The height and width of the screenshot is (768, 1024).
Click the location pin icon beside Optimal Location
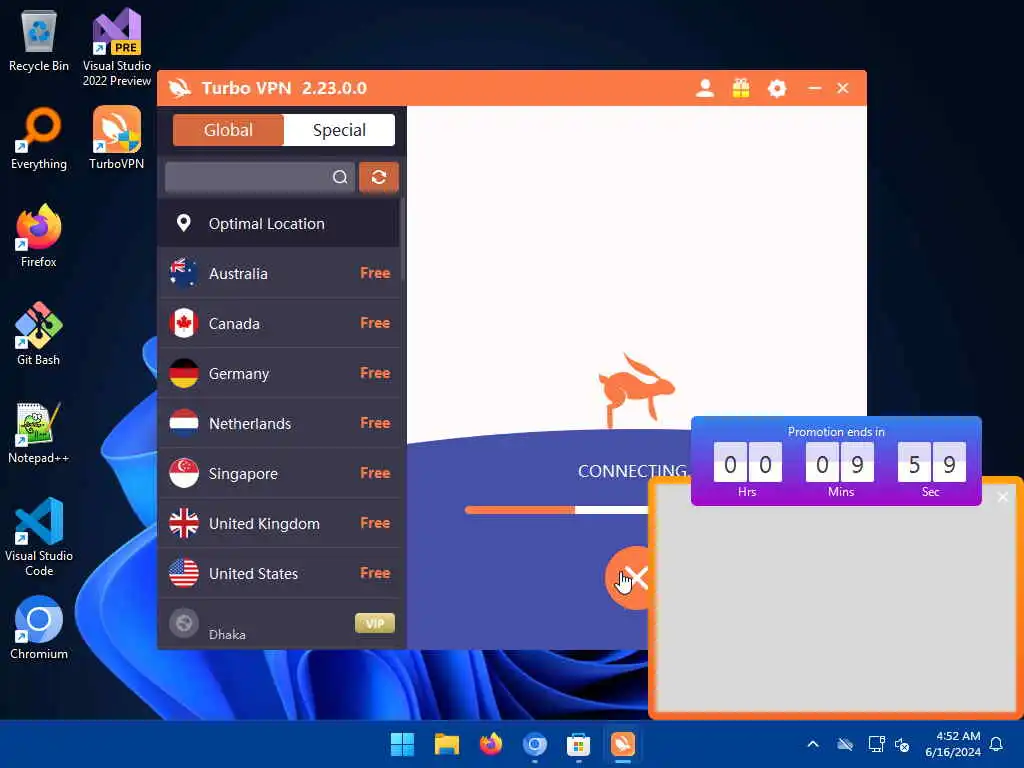(x=184, y=223)
